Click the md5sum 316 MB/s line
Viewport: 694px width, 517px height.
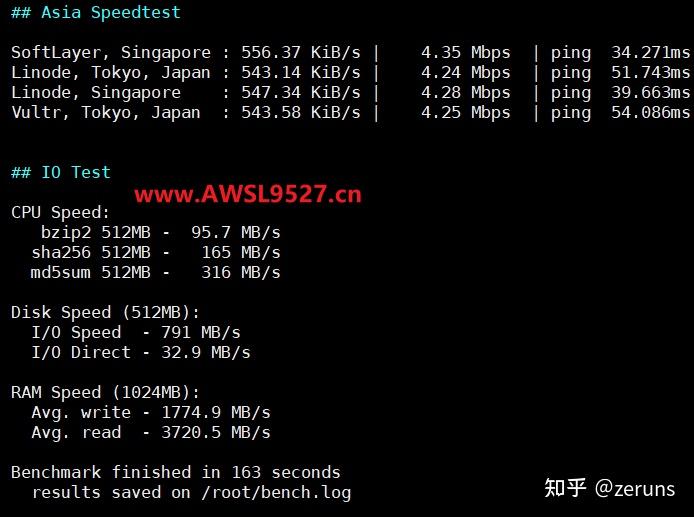155,272
